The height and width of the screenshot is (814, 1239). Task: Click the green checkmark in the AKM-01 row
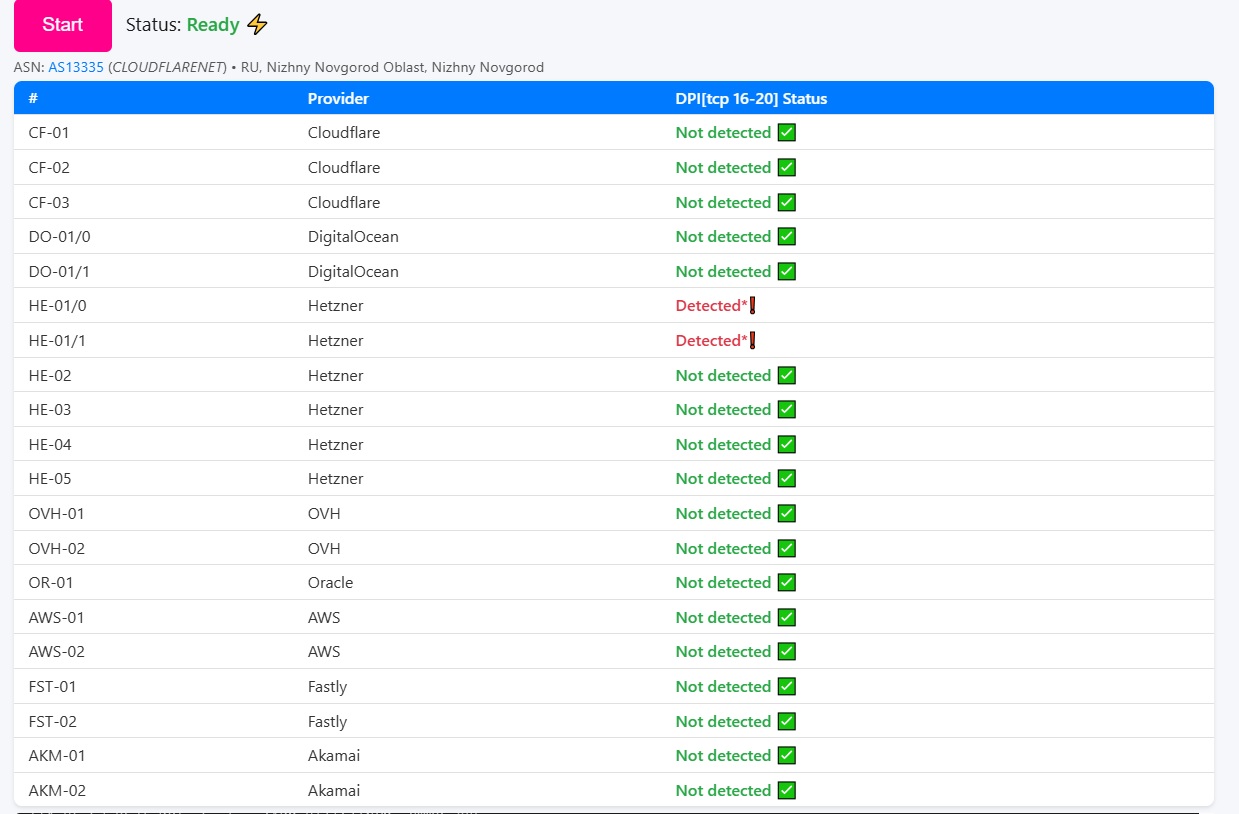pyautogui.click(x=787, y=755)
